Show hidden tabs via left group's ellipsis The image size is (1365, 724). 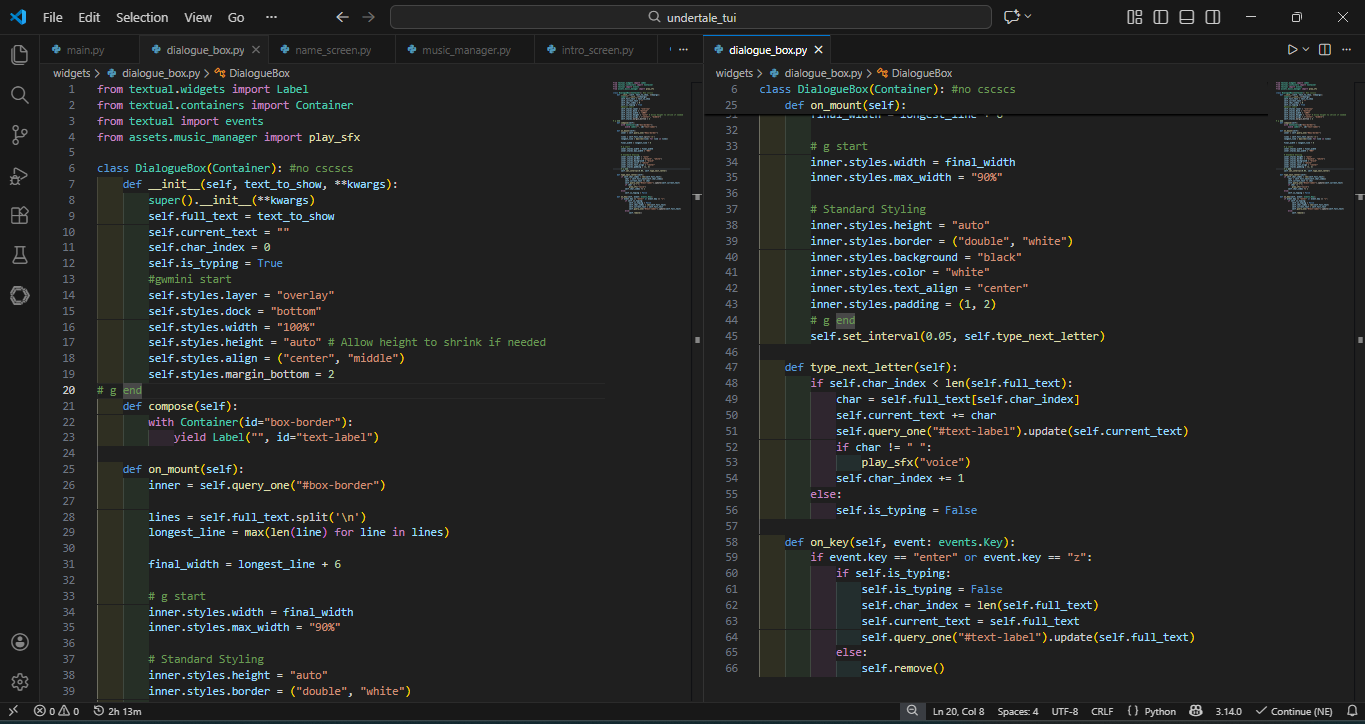point(684,50)
